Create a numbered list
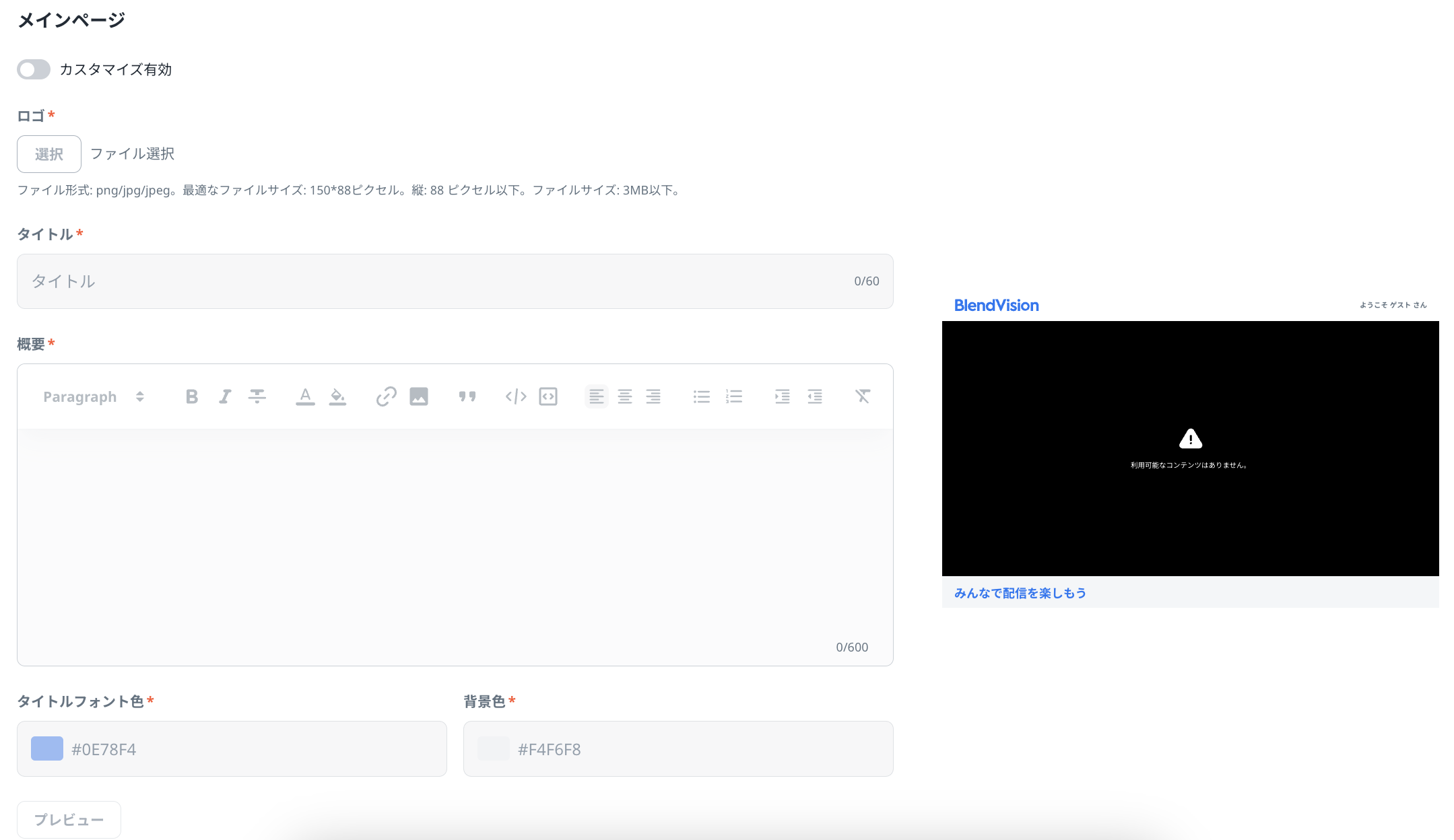The image size is (1454, 840). (734, 396)
